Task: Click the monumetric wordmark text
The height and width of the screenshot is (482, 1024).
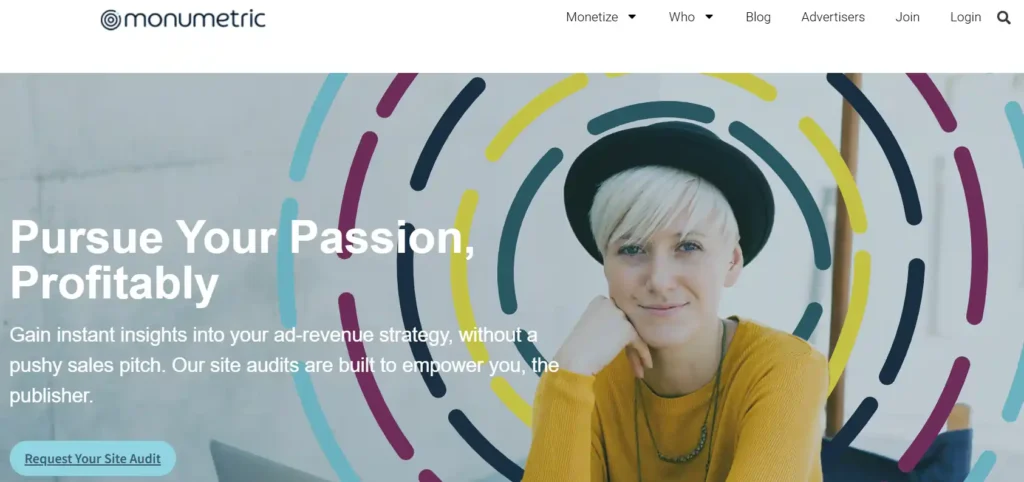Action: pos(194,19)
